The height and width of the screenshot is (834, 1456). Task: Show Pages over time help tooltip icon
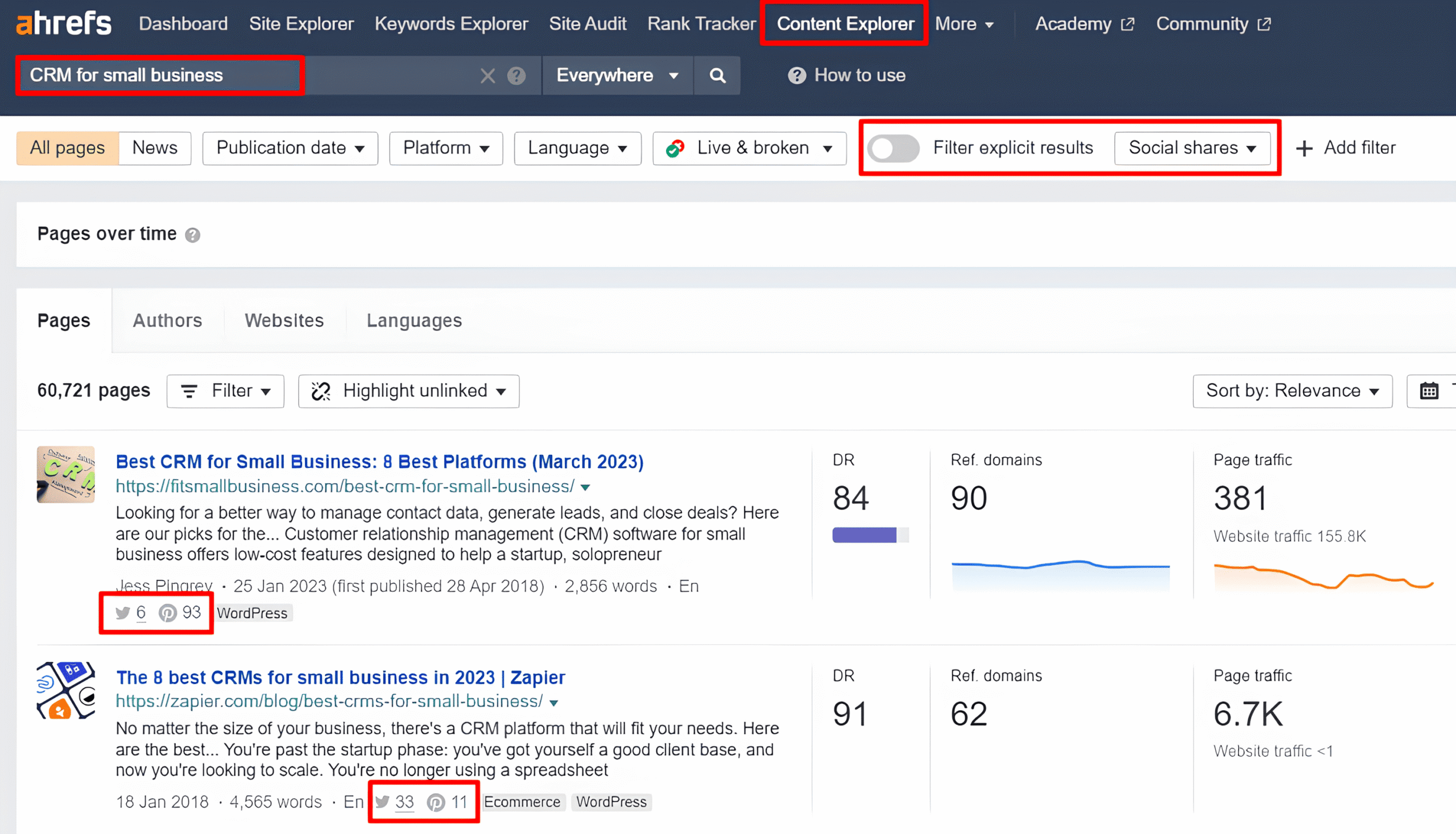(x=193, y=235)
